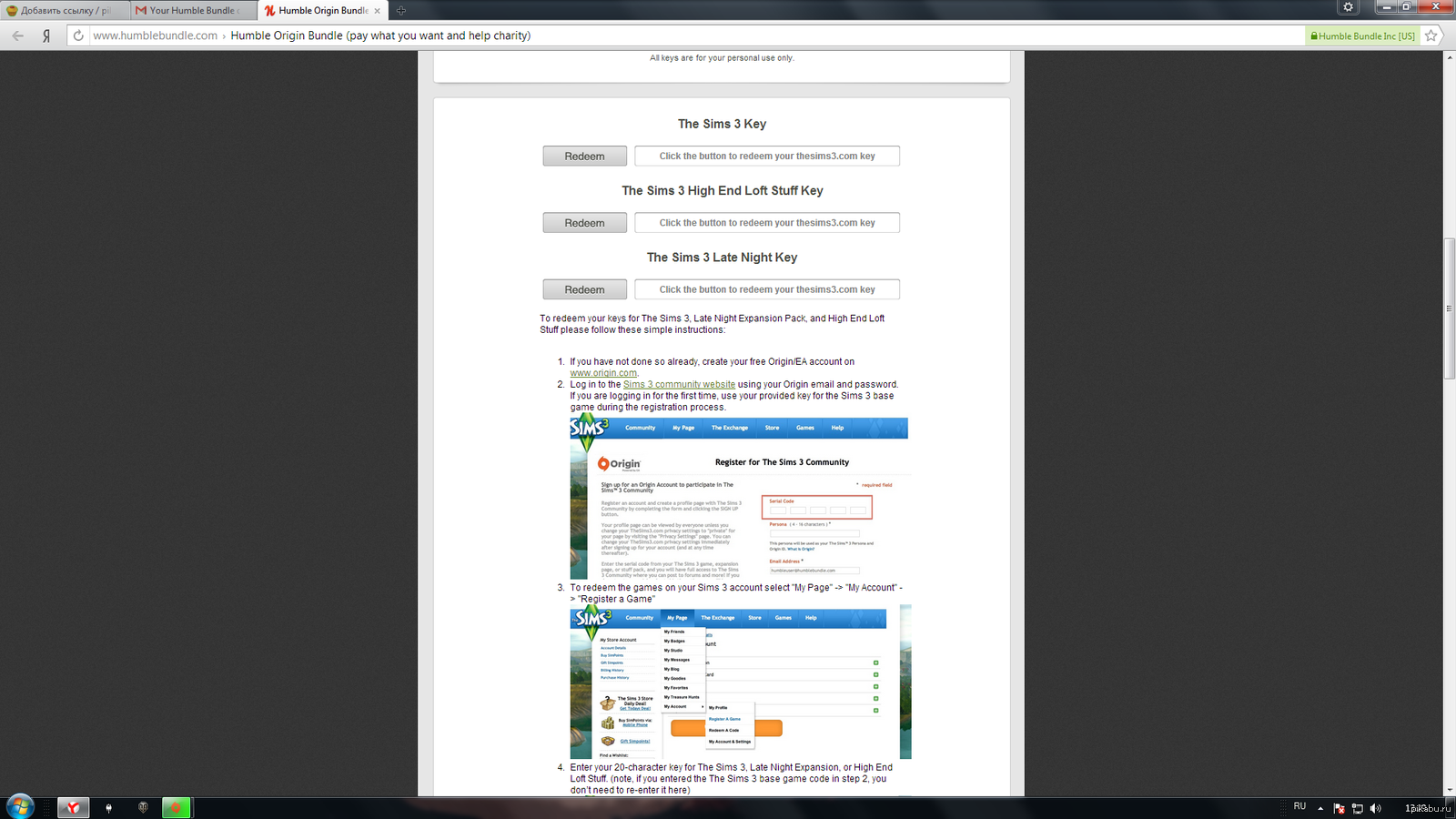Click the Late Night key field
Image resolution: width=1456 pixels, height=819 pixels.
[767, 289]
